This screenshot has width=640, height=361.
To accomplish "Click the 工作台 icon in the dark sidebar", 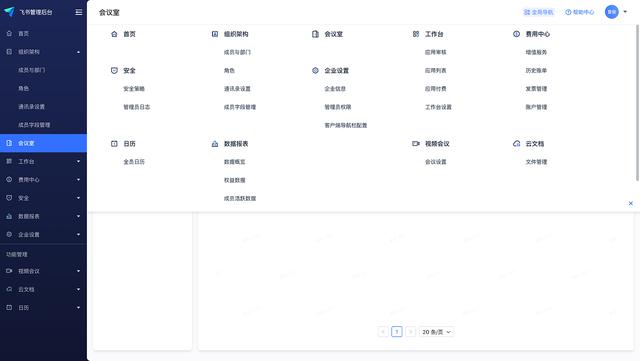I will click(9, 161).
